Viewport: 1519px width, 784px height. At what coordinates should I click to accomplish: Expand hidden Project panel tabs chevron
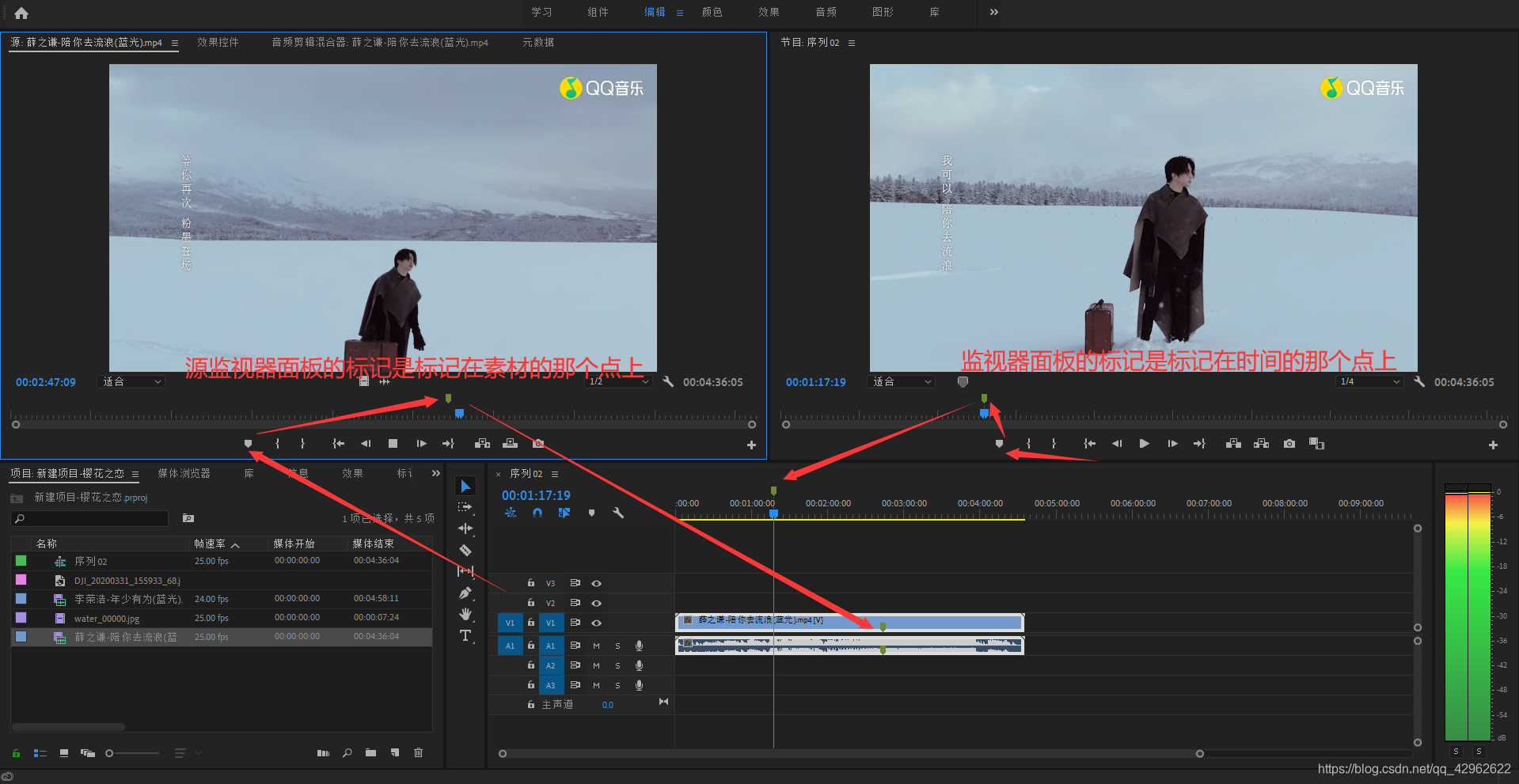point(435,473)
